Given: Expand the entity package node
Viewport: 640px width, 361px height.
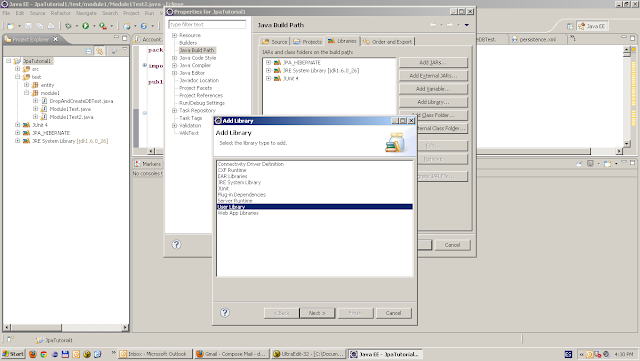Looking at the screenshot, I should 27,85.
